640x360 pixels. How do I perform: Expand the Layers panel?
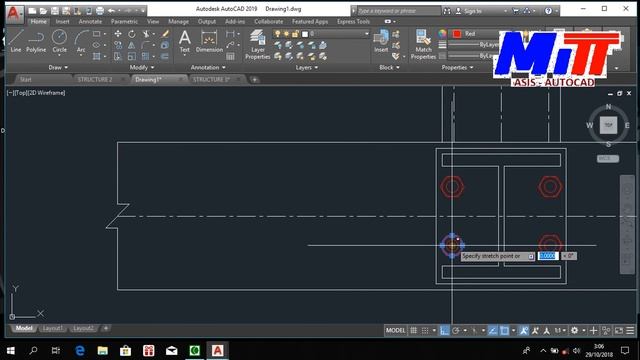(x=307, y=67)
